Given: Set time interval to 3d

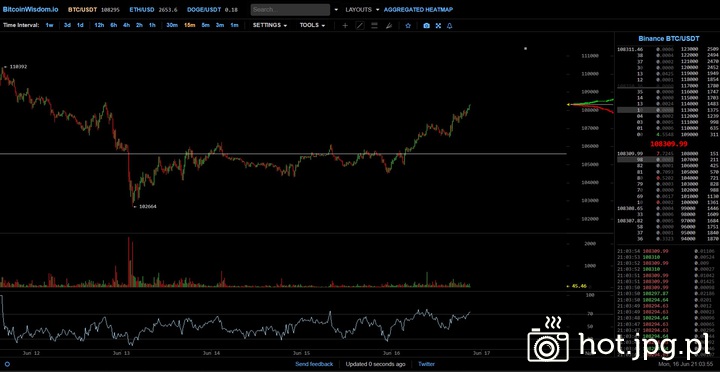Looking at the screenshot, I should (x=67, y=25).
